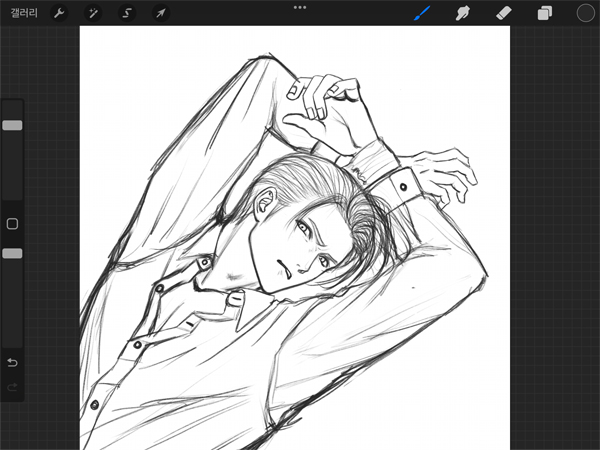Select the Brush tool
This screenshot has width=600, height=450.
point(422,13)
